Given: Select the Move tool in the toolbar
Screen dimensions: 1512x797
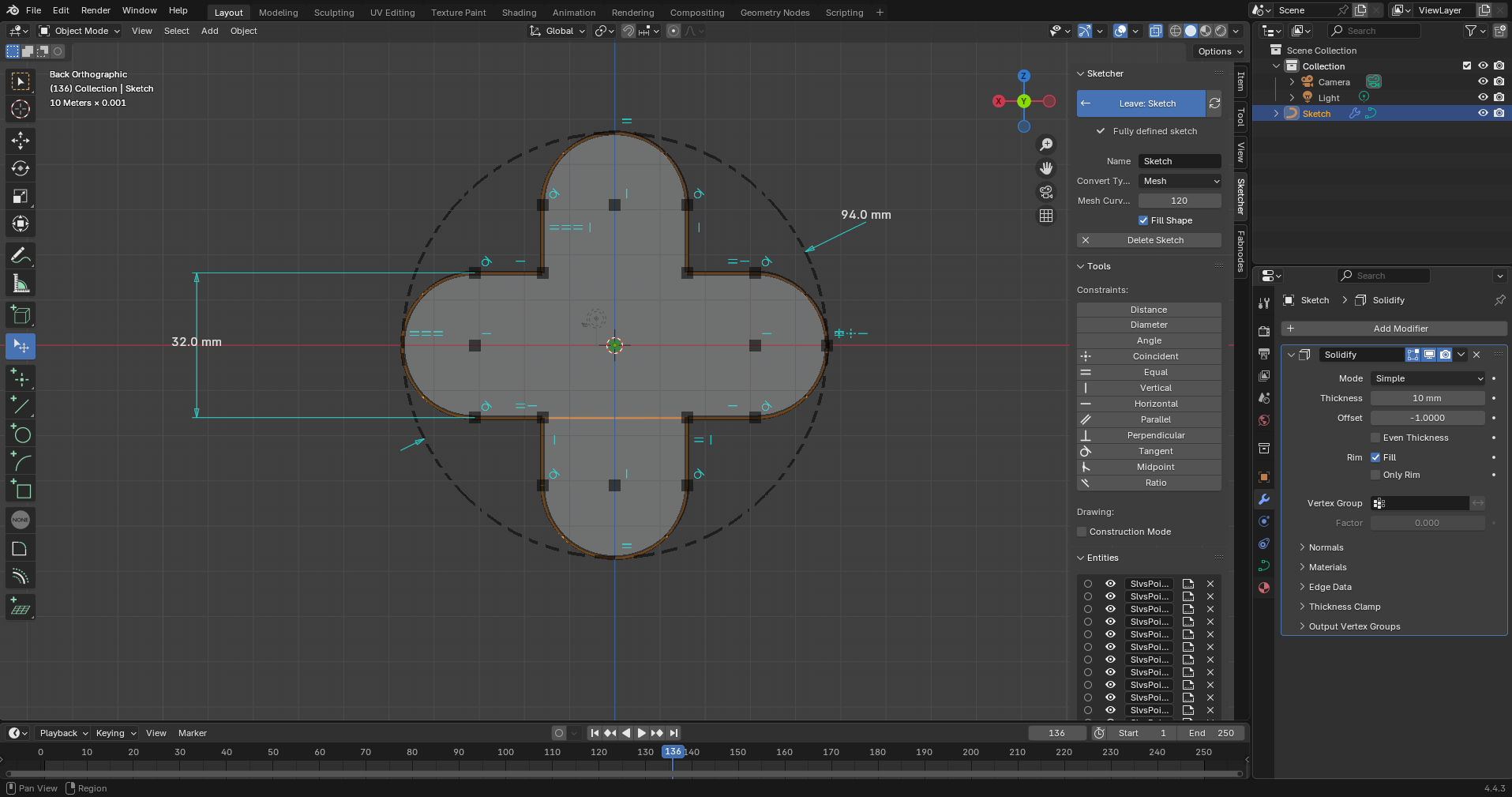Looking at the screenshot, I should (21, 141).
